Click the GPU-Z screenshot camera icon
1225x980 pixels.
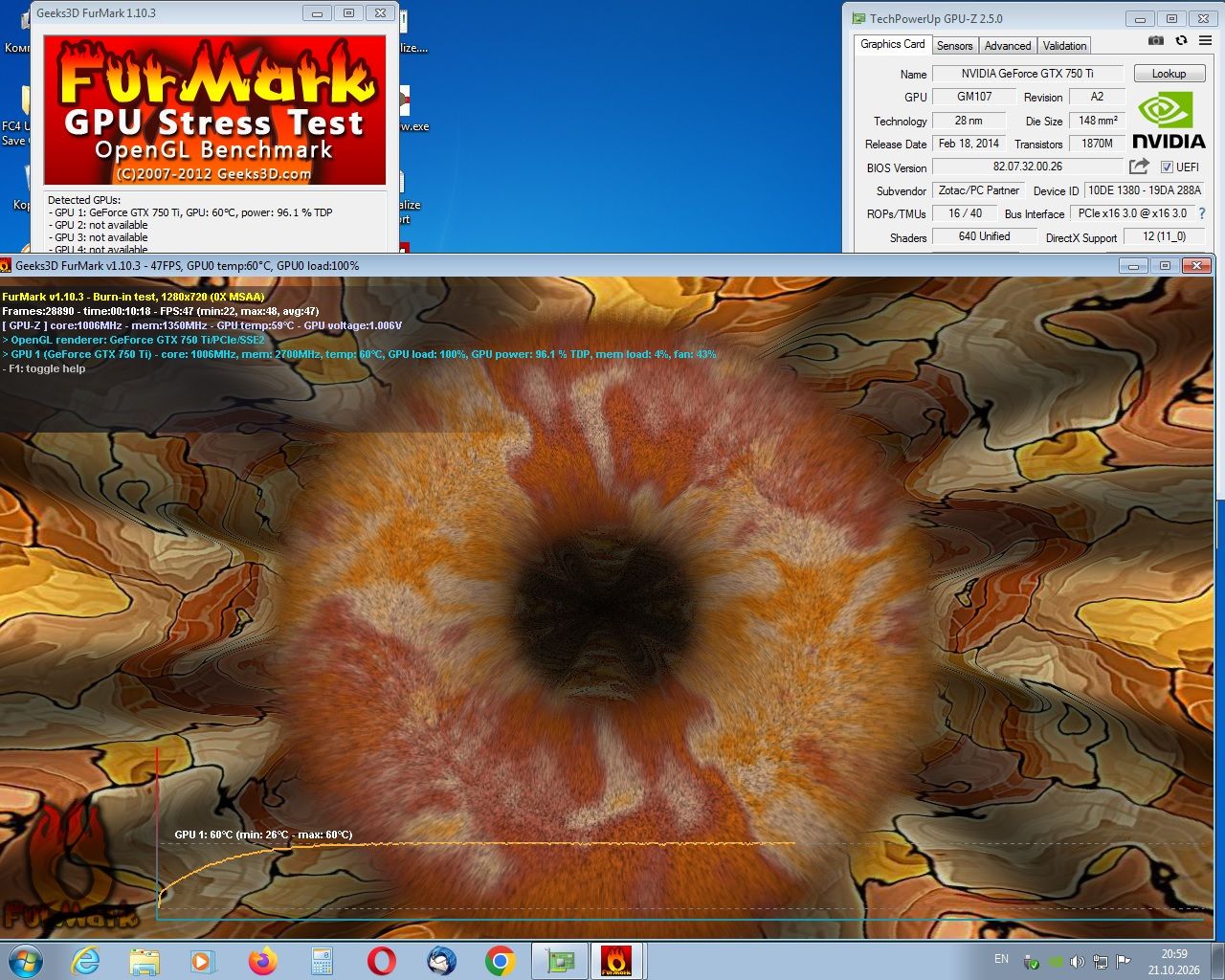pyautogui.click(x=1156, y=40)
